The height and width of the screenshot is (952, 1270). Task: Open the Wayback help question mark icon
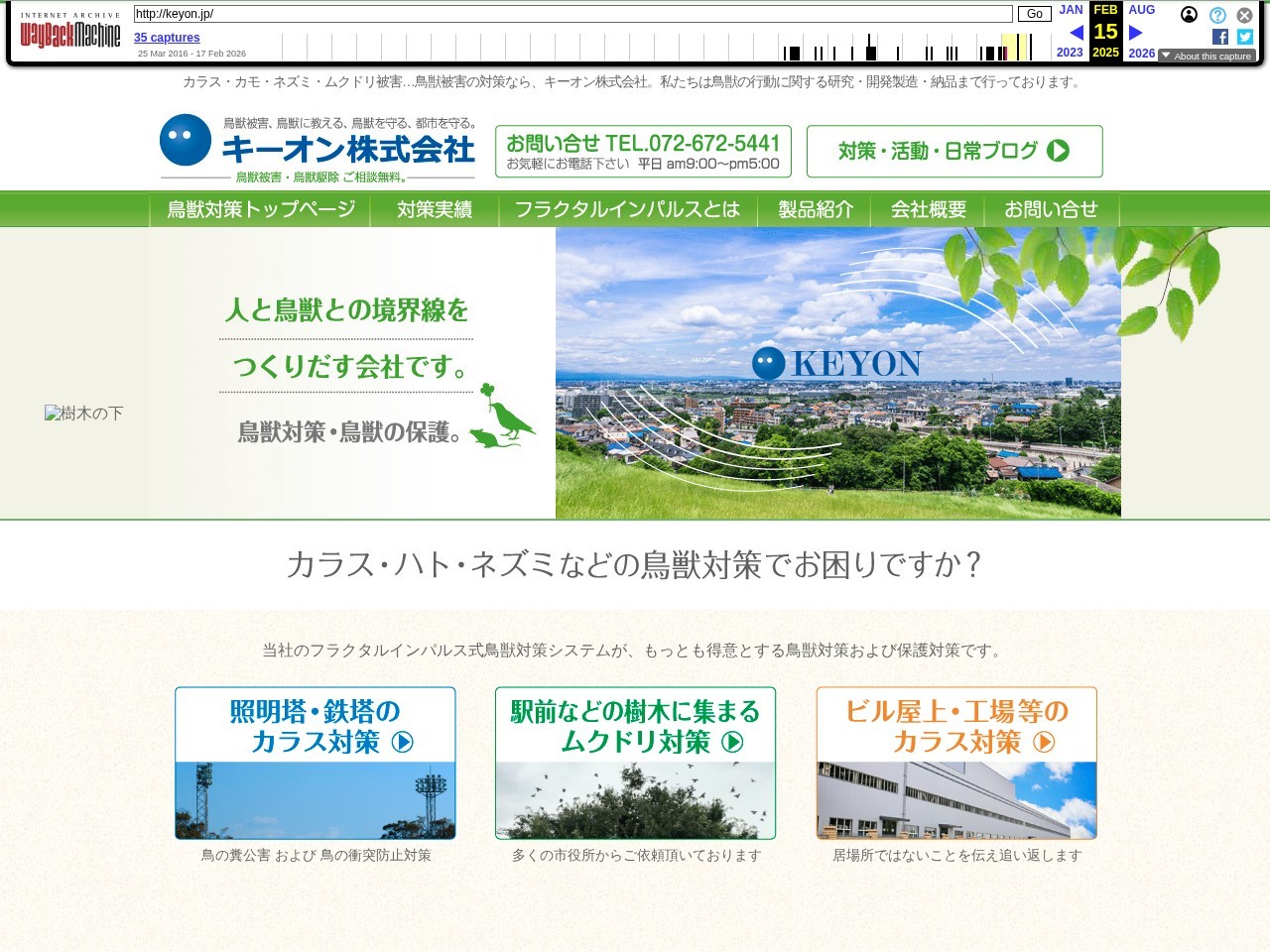(1217, 15)
